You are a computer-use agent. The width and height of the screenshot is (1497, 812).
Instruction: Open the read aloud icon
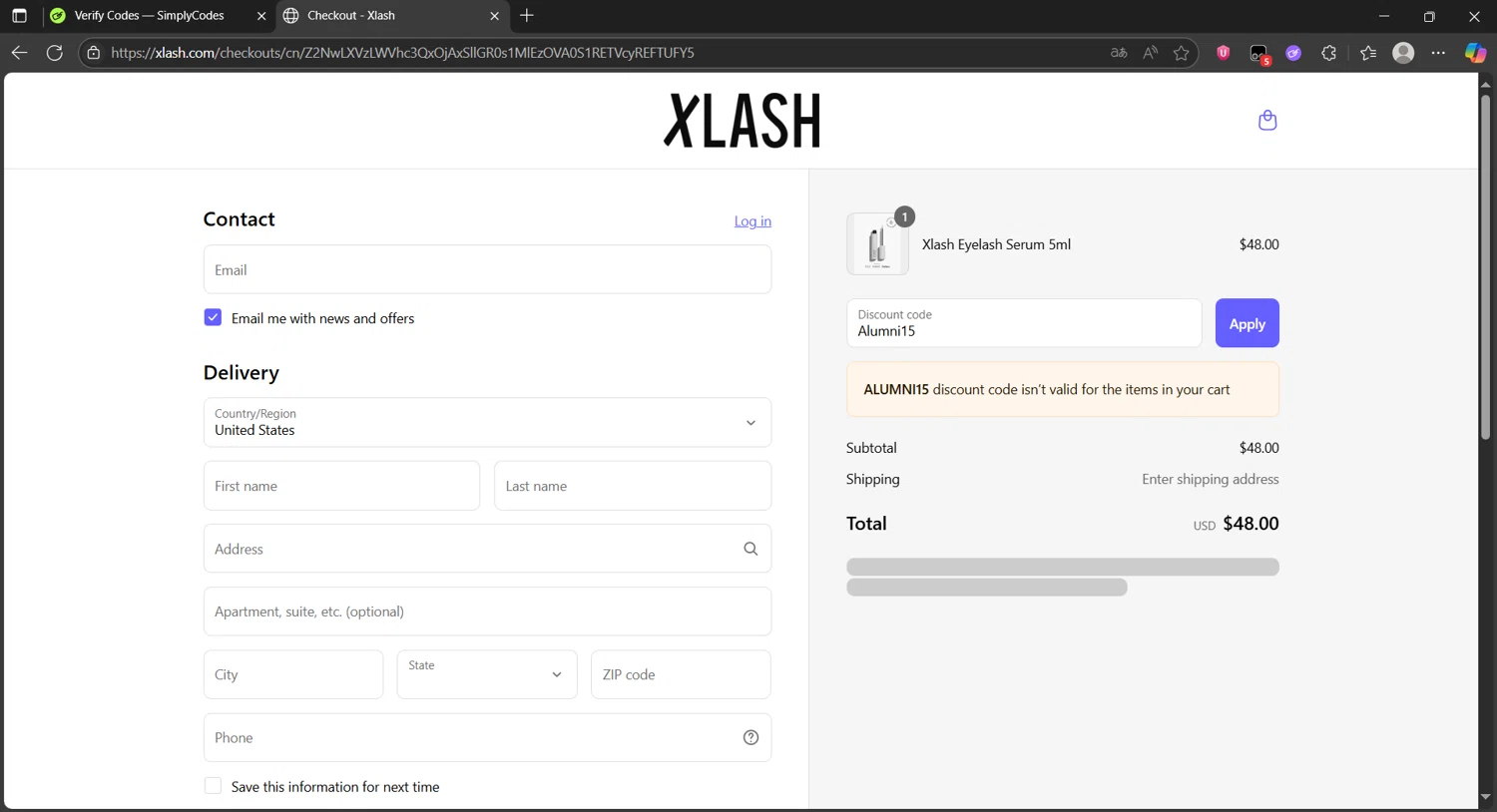point(1150,53)
